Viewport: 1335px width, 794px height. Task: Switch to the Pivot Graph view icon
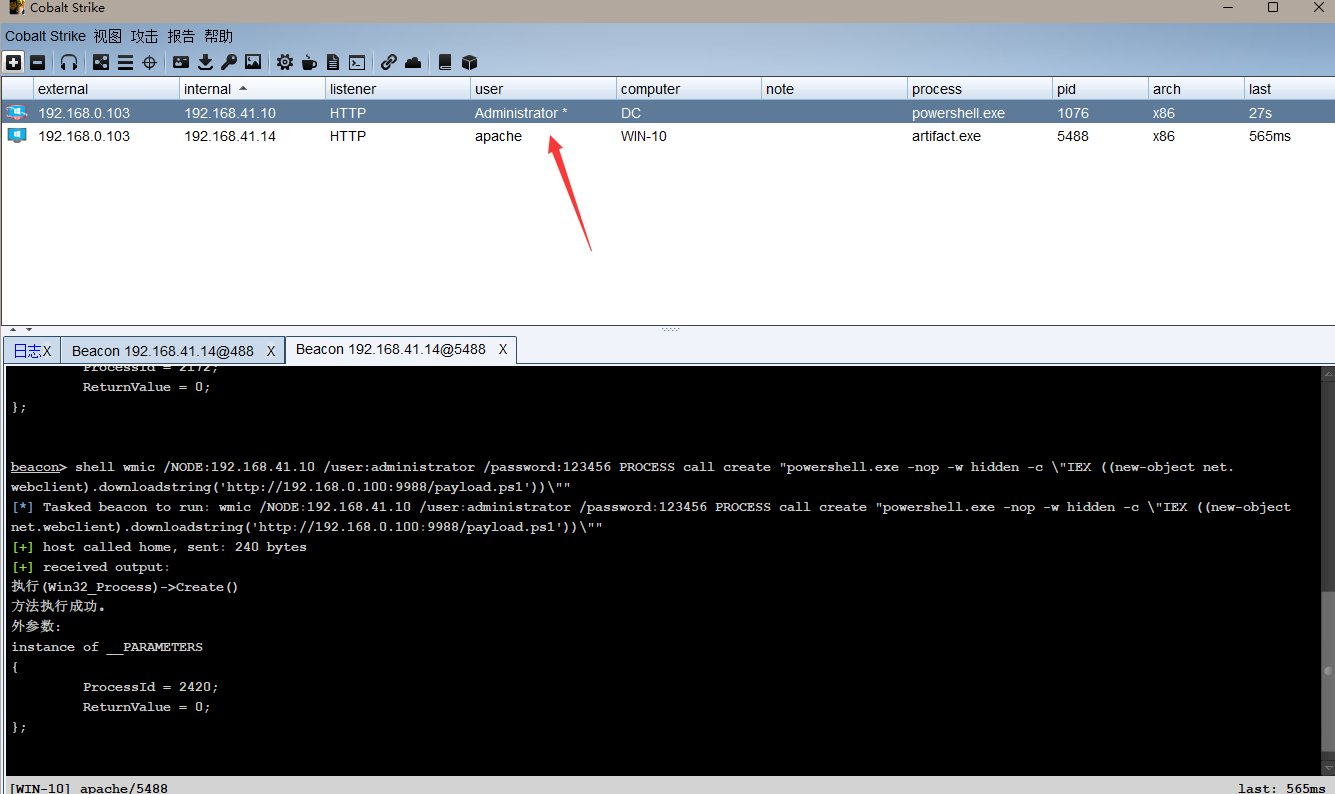(x=101, y=62)
